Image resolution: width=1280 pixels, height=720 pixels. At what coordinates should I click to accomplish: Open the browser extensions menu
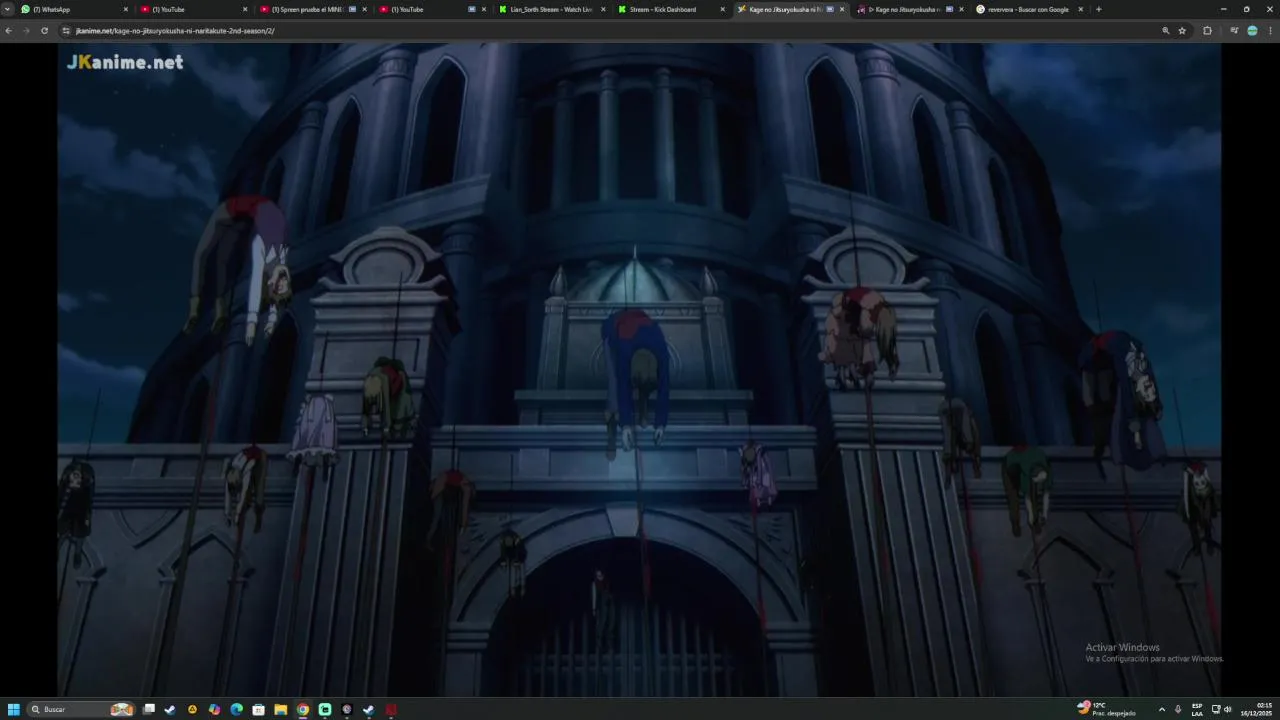[x=1207, y=31]
